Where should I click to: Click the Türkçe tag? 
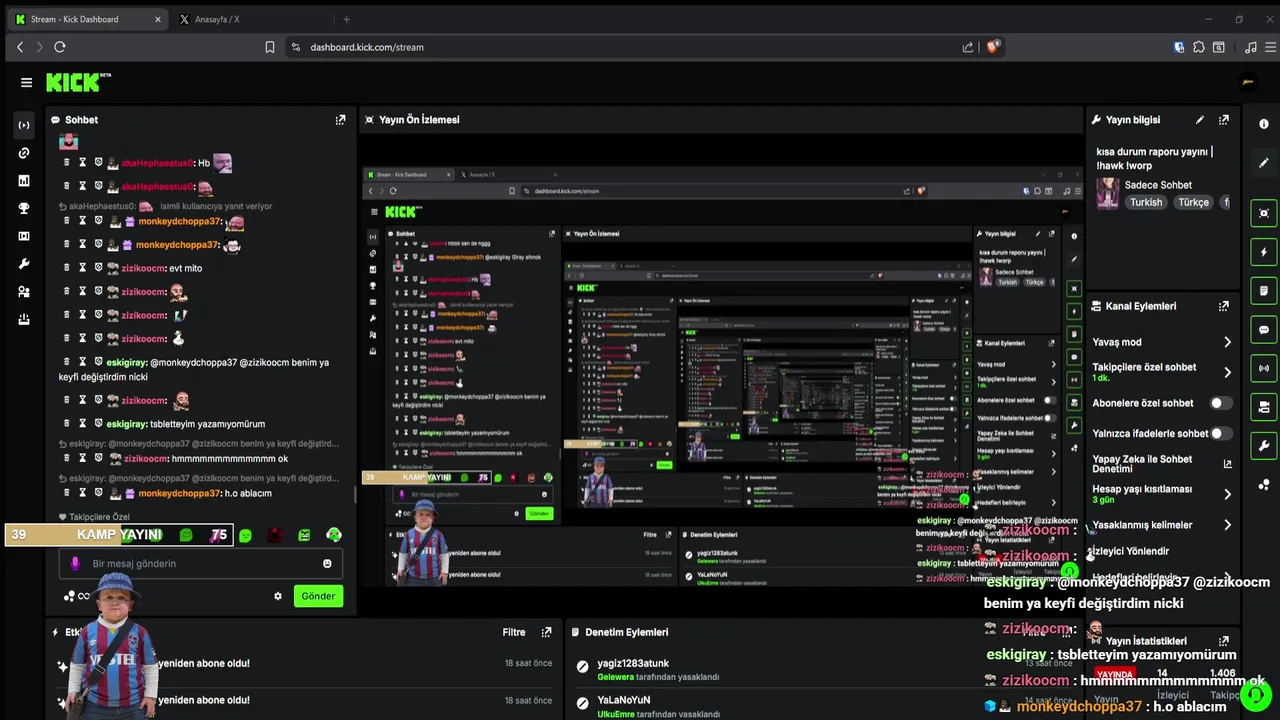[1194, 202]
